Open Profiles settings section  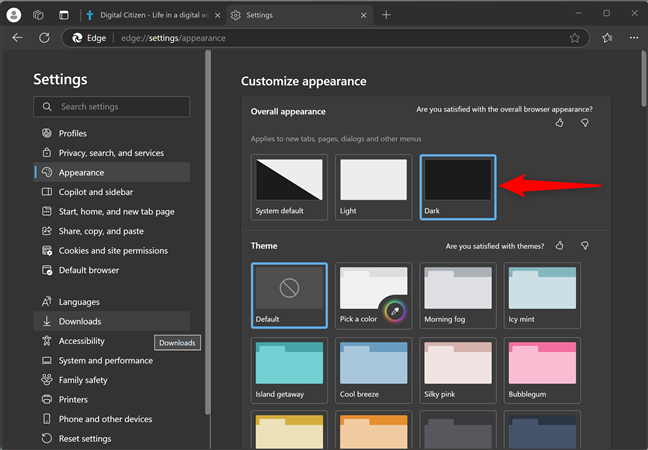(x=112, y=133)
